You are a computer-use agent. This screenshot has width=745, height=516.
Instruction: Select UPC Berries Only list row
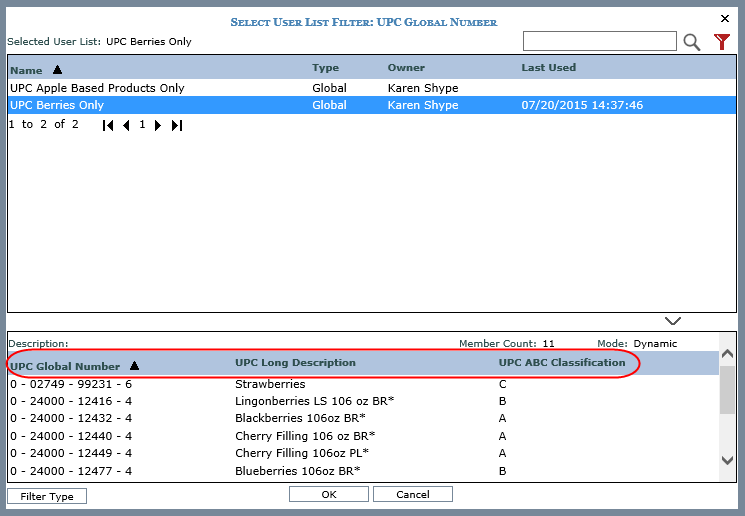coord(372,105)
